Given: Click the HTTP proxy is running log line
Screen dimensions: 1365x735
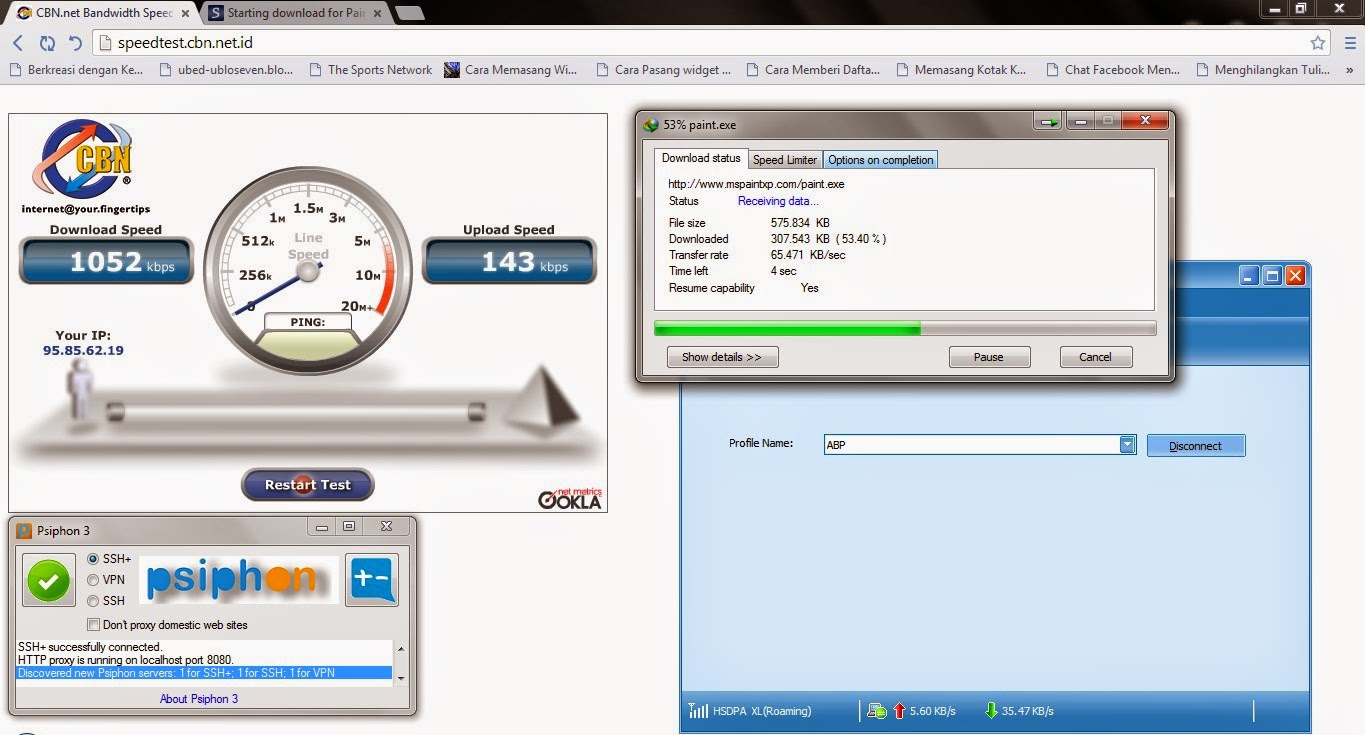Looking at the screenshot, I should click(x=126, y=660).
